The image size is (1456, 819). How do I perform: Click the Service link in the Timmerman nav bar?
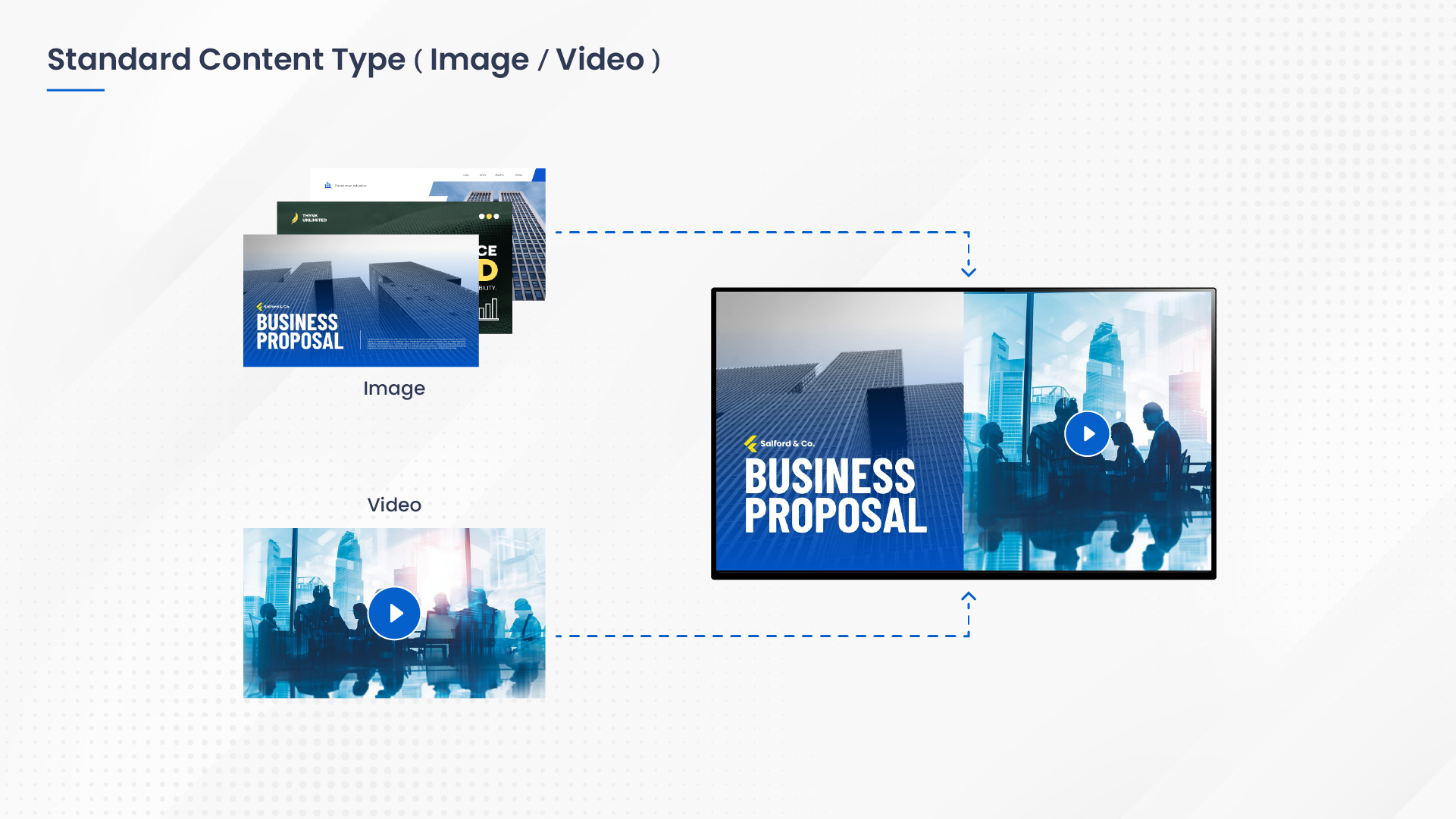[483, 174]
